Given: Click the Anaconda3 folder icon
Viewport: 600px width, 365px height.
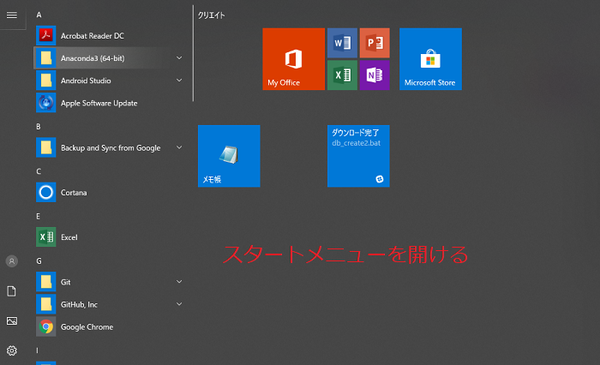Looking at the screenshot, I should click(46, 58).
